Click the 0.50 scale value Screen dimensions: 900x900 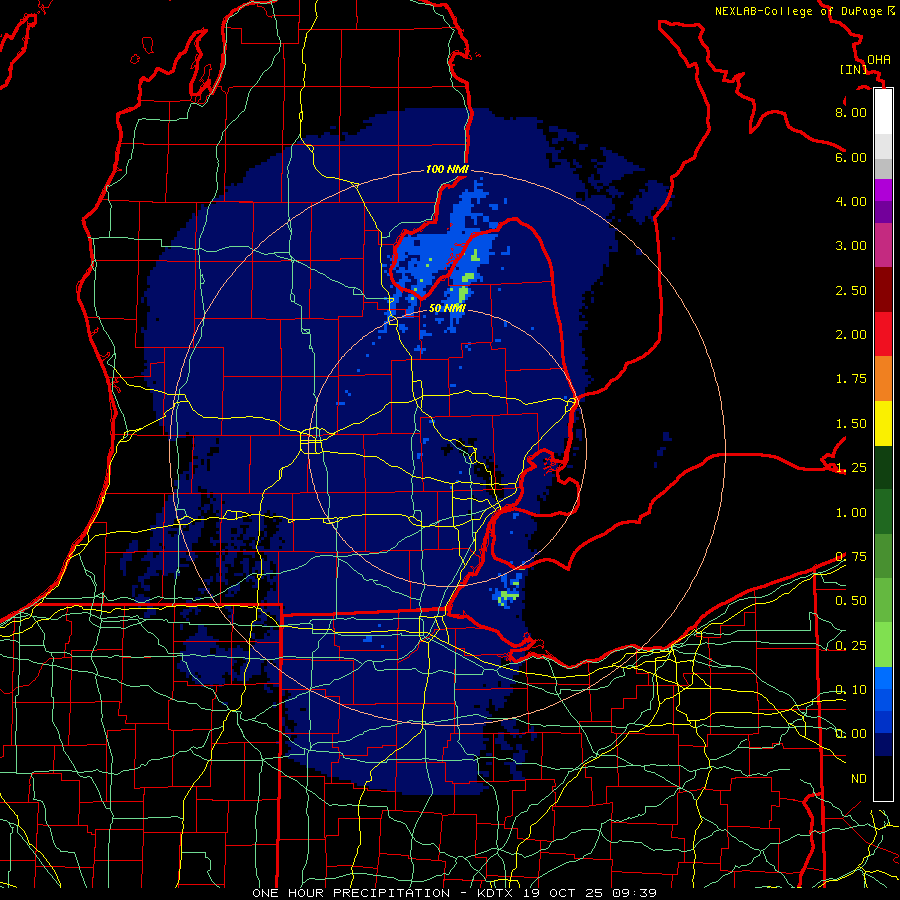pos(851,601)
